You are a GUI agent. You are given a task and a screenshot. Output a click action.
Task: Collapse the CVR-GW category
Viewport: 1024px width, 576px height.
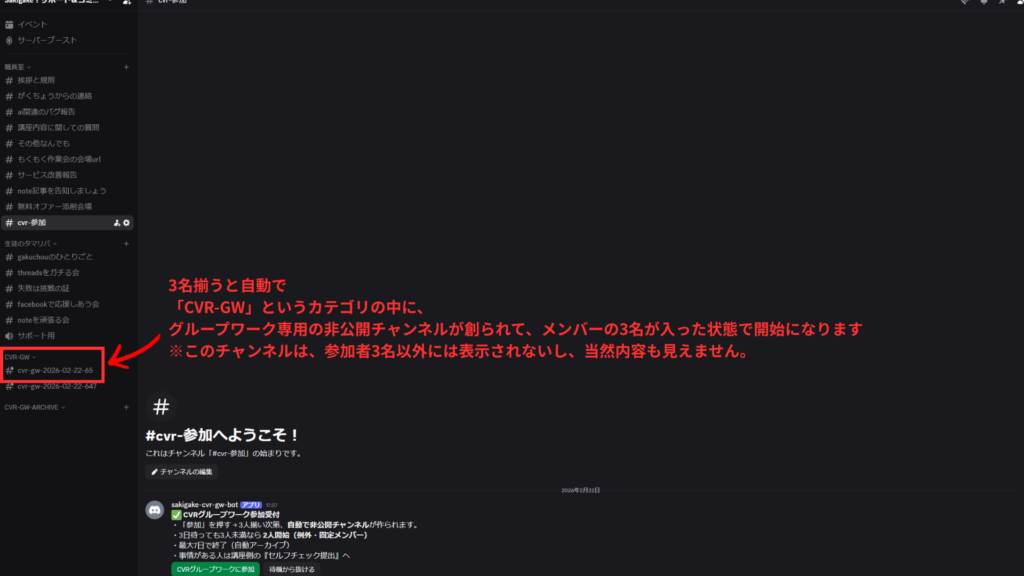click(x=18, y=357)
